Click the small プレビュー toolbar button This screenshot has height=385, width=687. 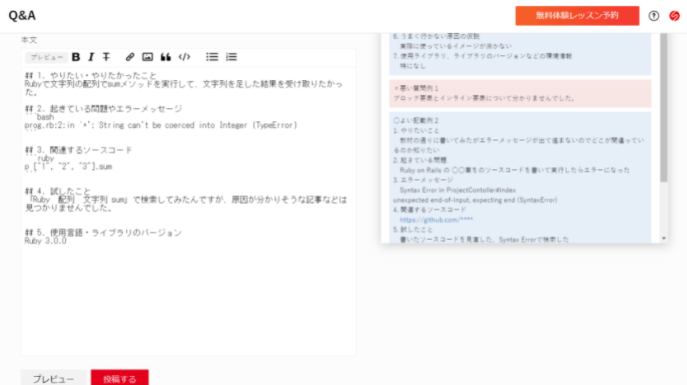[x=46, y=57]
